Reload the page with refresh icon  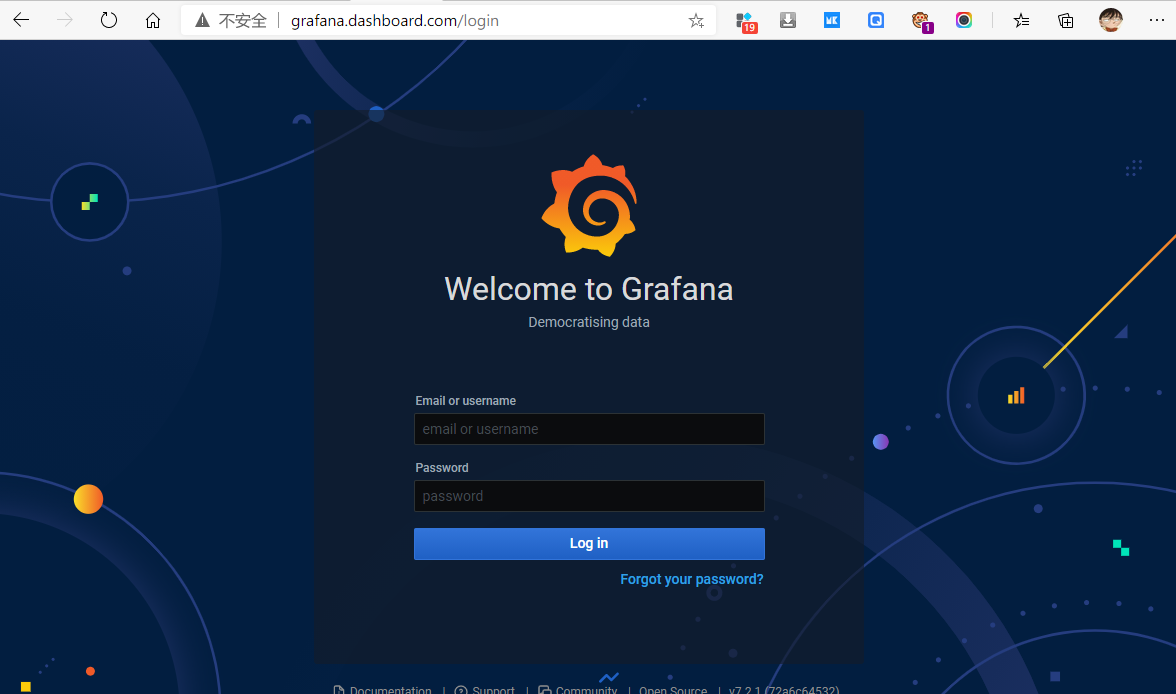[109, 20]
